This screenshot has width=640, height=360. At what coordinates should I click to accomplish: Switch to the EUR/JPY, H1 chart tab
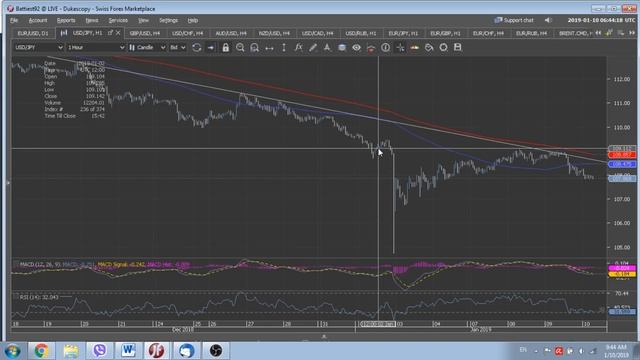click(403, 33)
